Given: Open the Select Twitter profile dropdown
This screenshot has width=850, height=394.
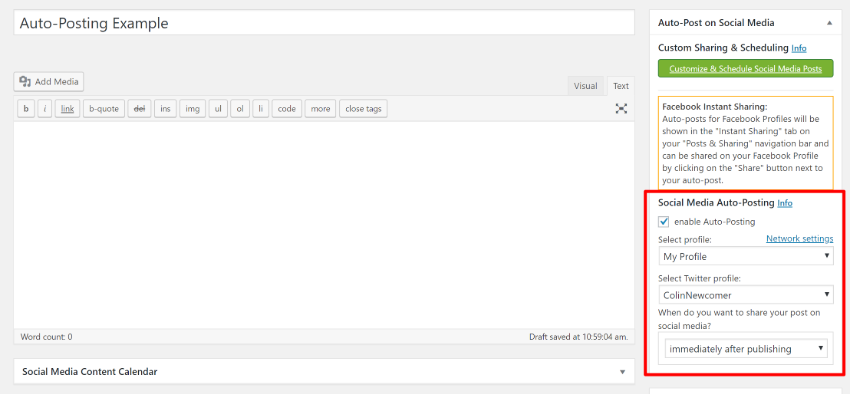Looking at the screenshot, I should pos(745,295).
